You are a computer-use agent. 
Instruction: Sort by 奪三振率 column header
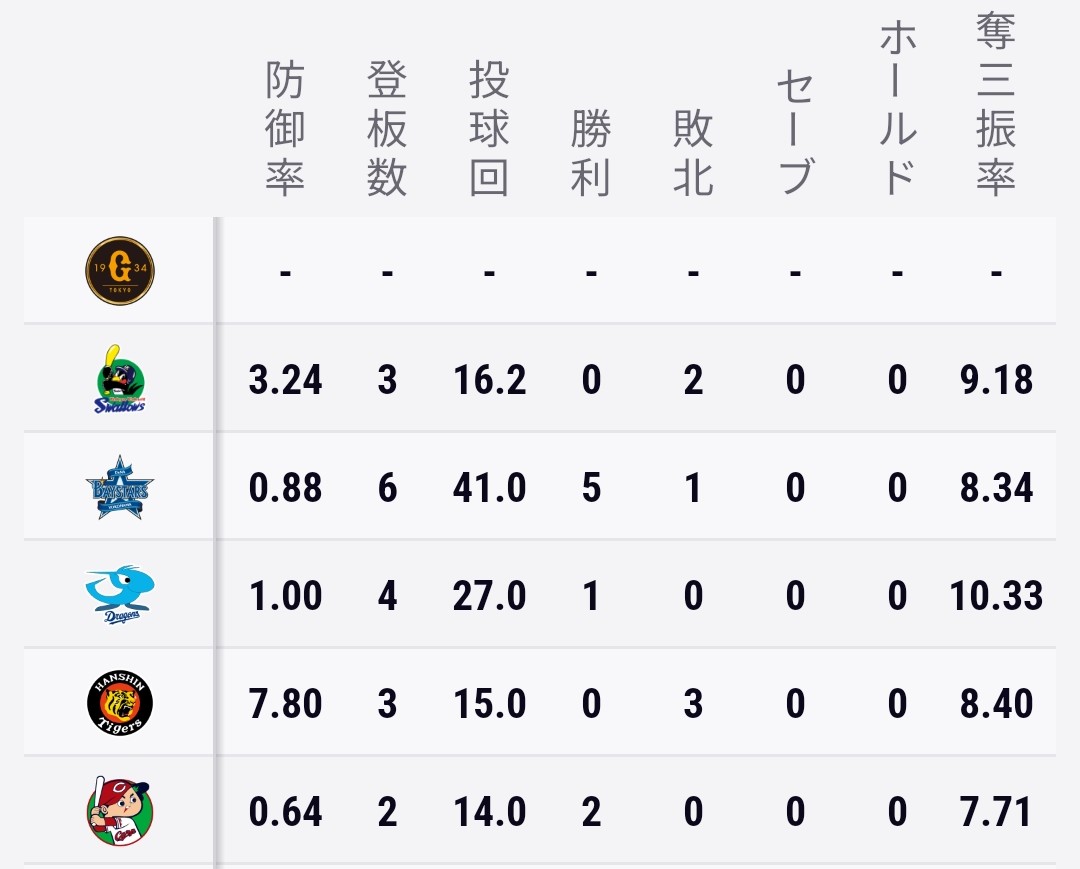tap(996, 105)
